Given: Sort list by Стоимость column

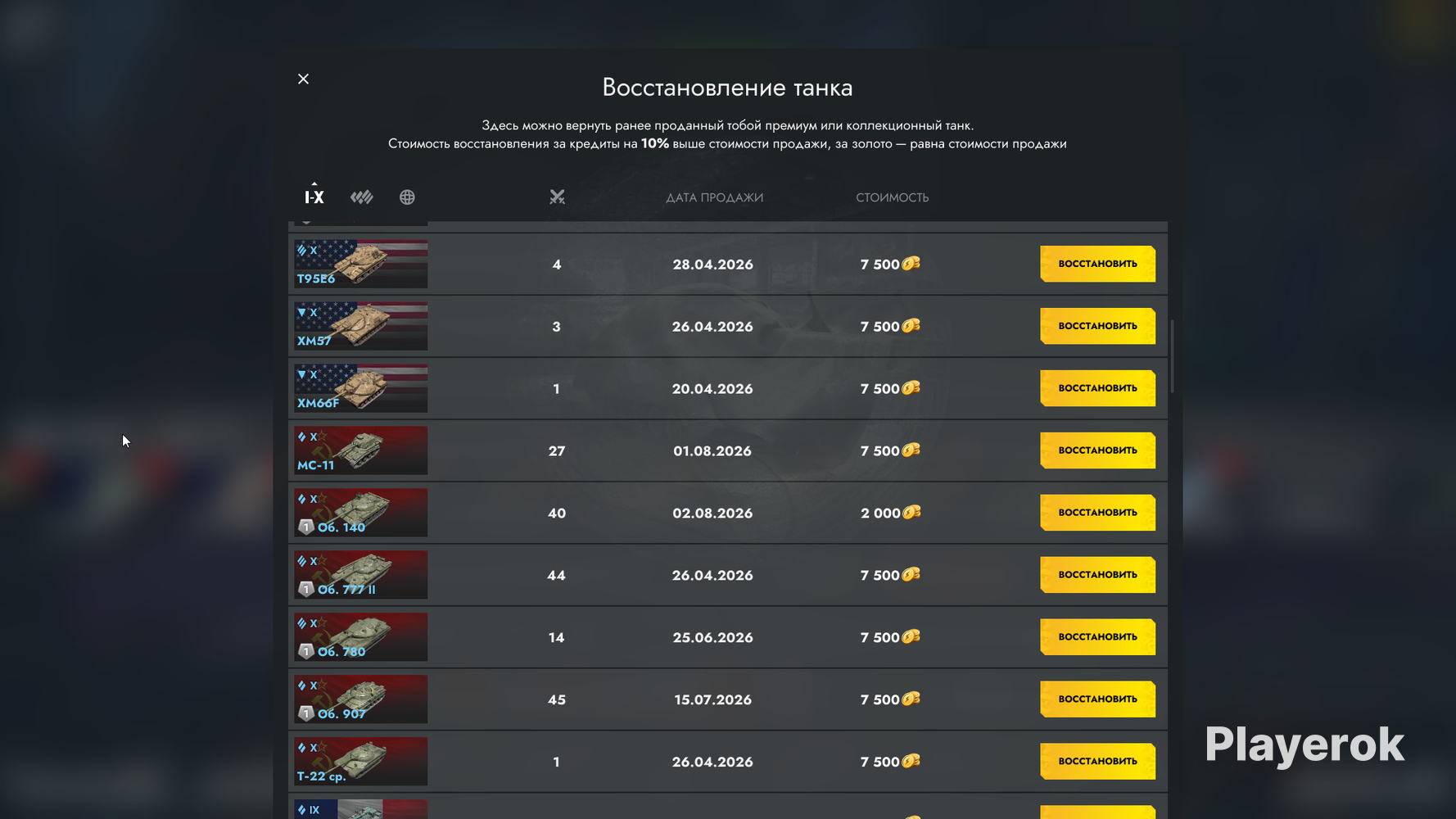Looking at the screenshot, I should point(893,197).
